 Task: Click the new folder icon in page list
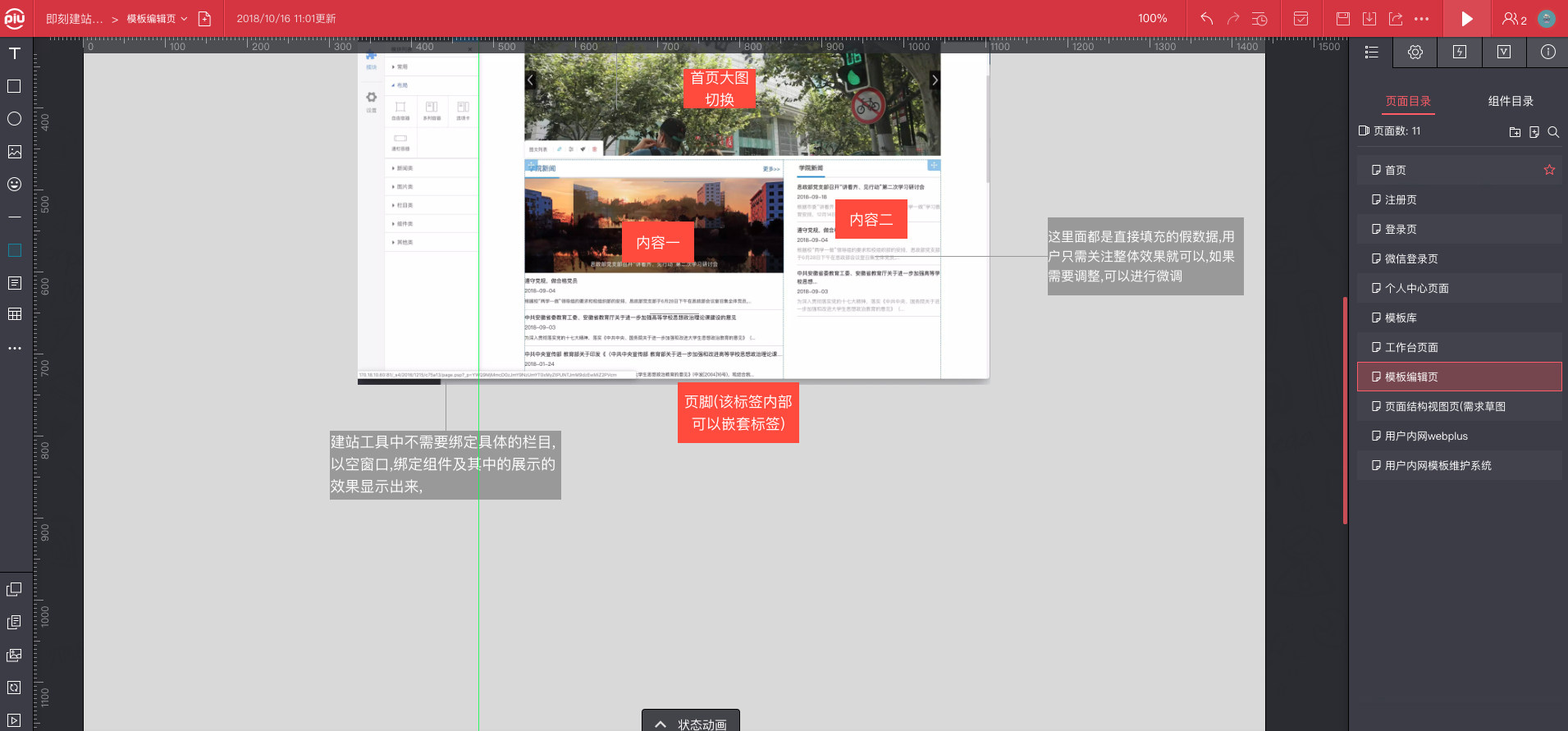point(1515,131)
